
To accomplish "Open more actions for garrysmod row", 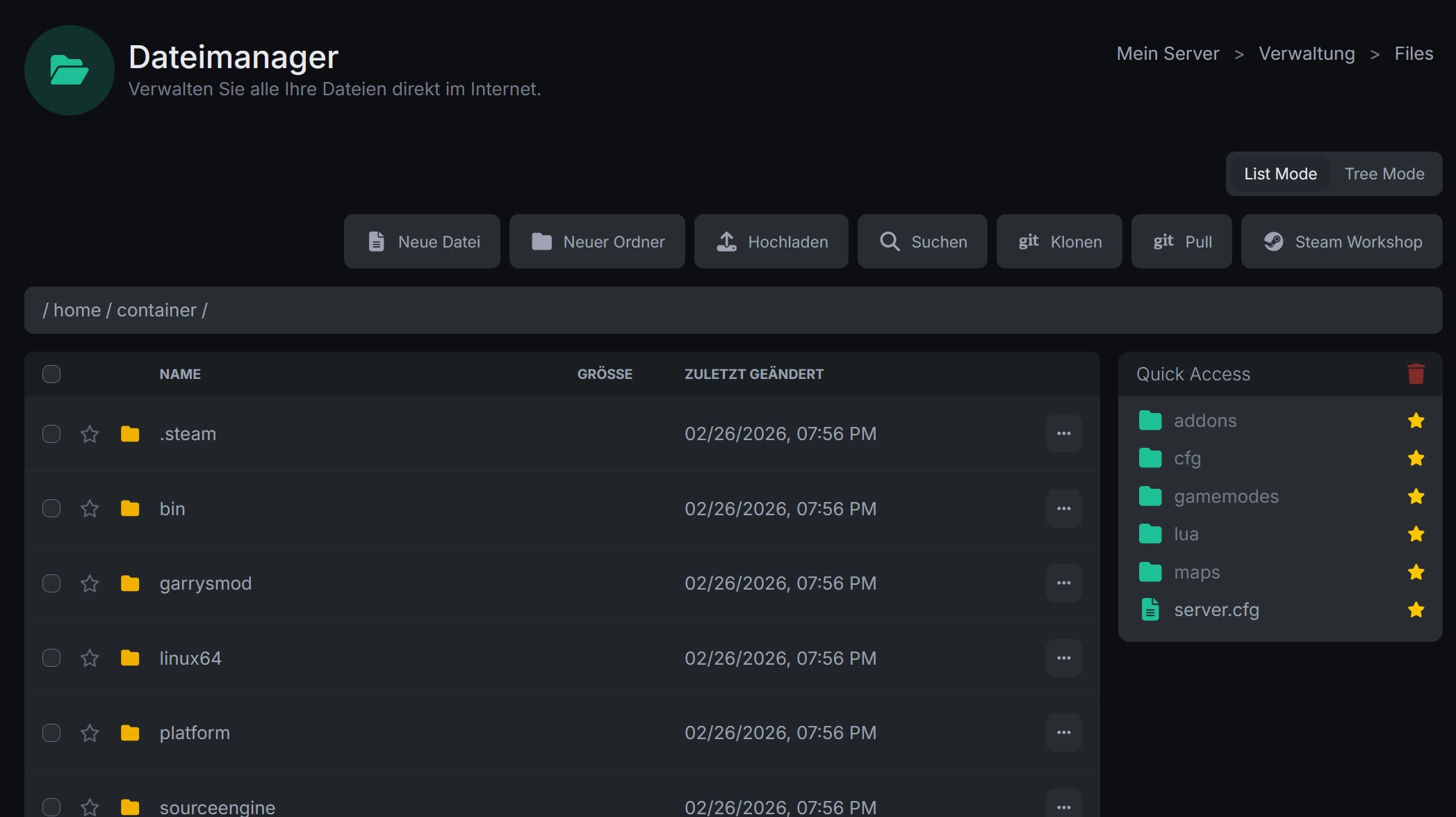I will pyautogui.click(x=1063, y=583).
